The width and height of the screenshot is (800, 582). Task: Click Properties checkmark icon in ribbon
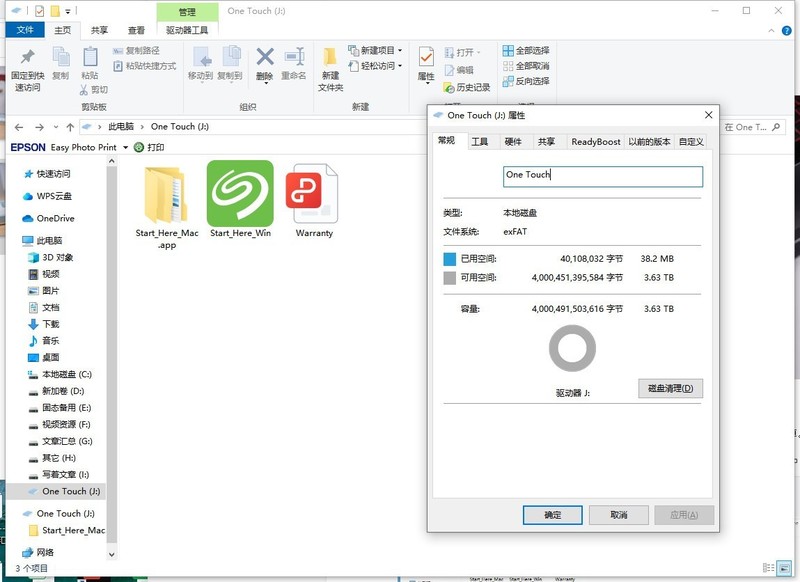[x=426, y=57]
